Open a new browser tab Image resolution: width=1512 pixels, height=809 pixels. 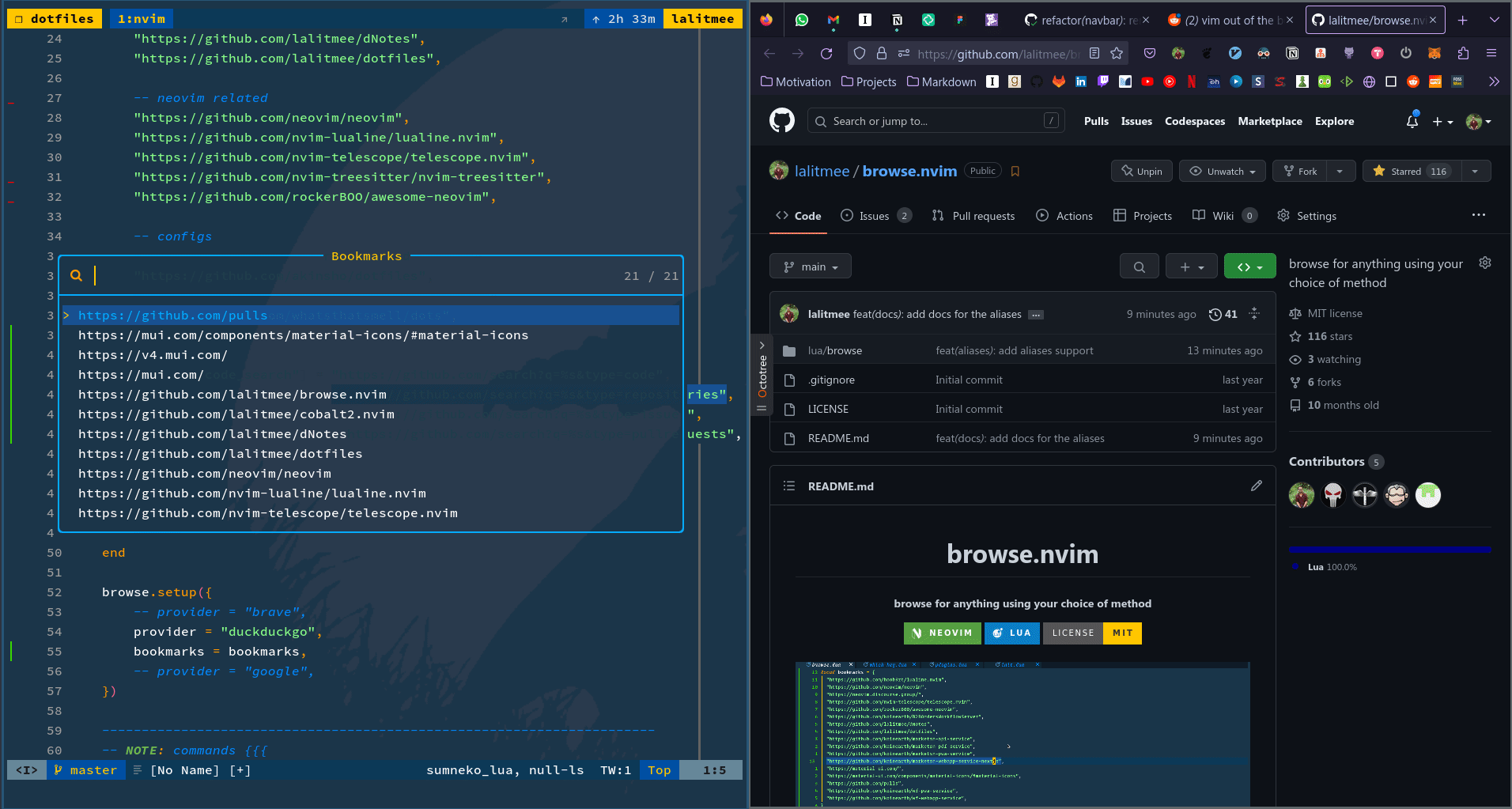pos(1463,20)
